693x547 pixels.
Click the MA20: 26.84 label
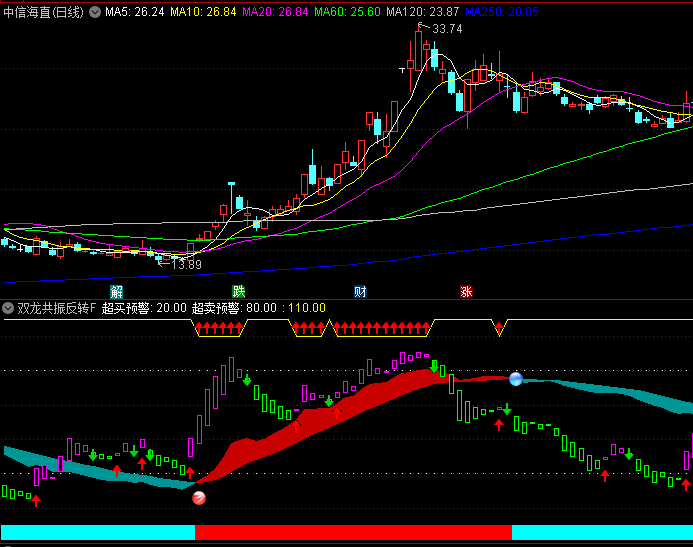(275, 12)
